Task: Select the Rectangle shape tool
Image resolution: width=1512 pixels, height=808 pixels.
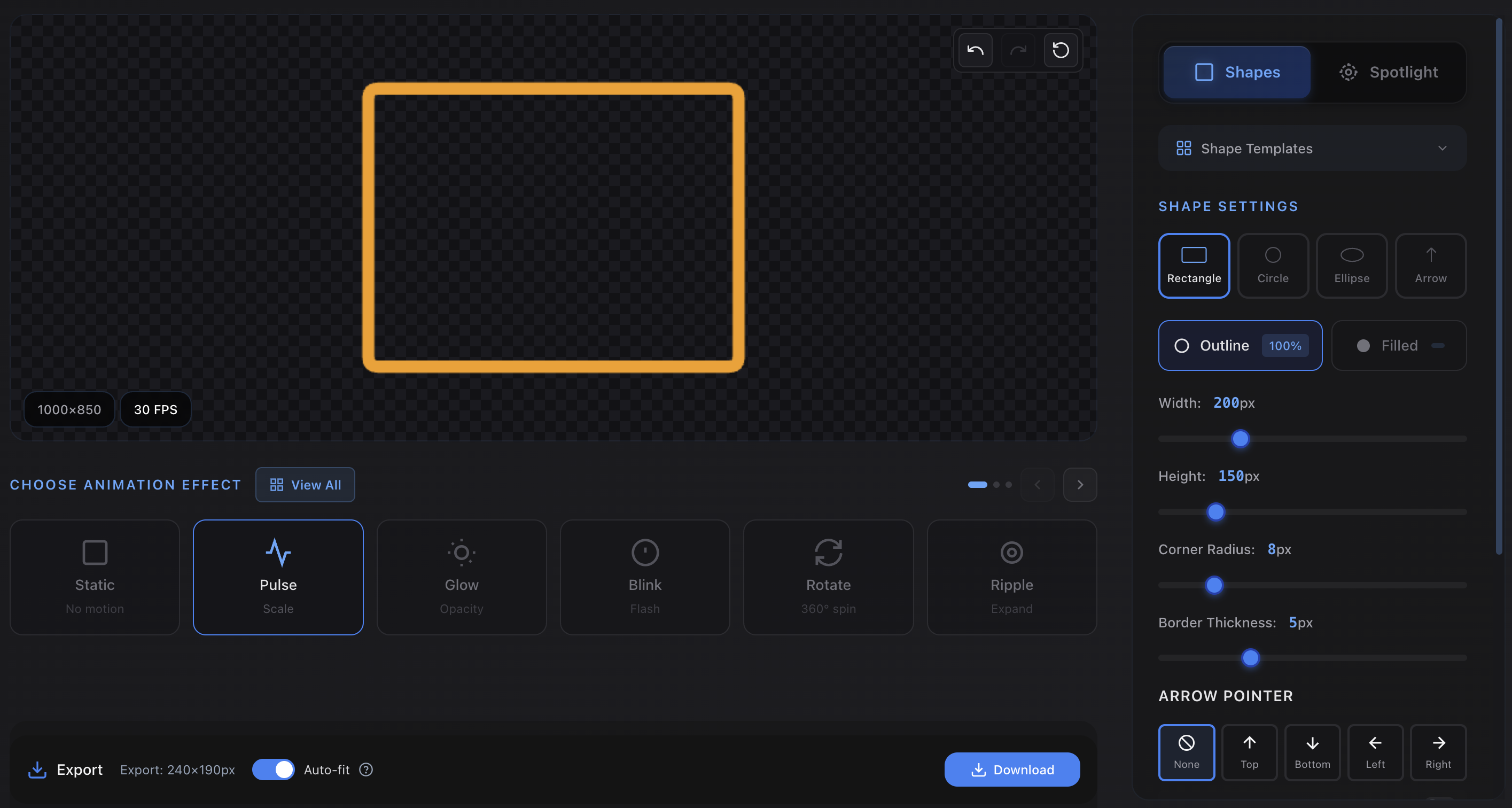Action: pos(1194,266)
